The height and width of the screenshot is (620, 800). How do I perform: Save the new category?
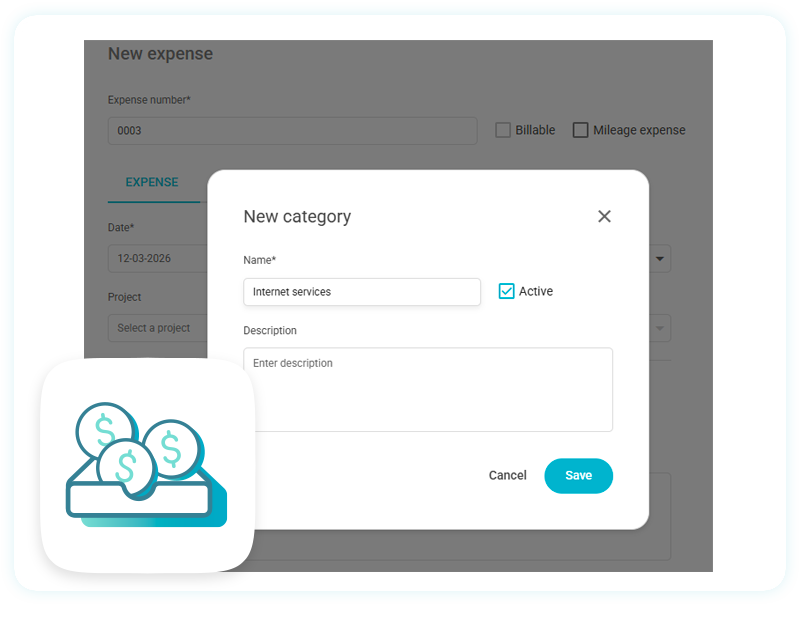[578, 475]
